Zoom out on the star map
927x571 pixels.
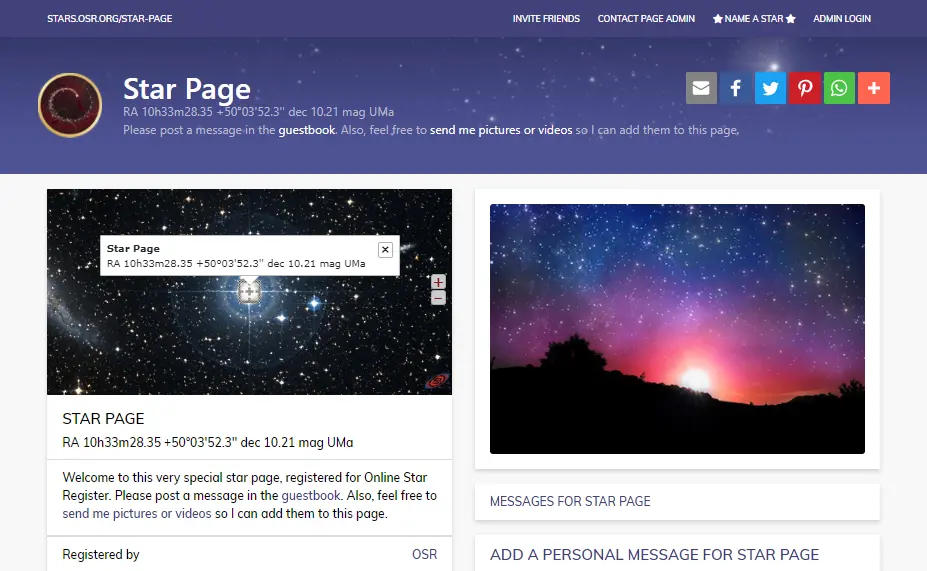438,298
